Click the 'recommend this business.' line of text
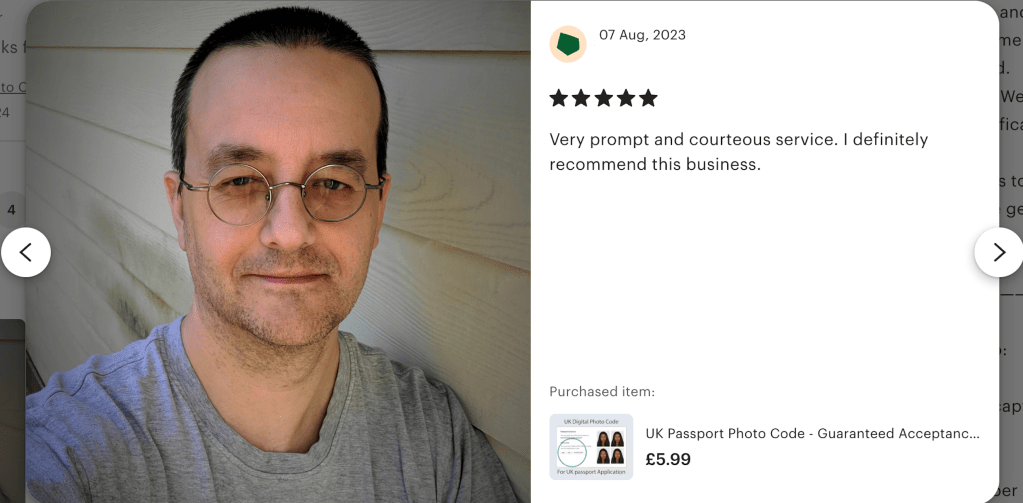Viewport: 1023px width, 503px height. point(655,164)
